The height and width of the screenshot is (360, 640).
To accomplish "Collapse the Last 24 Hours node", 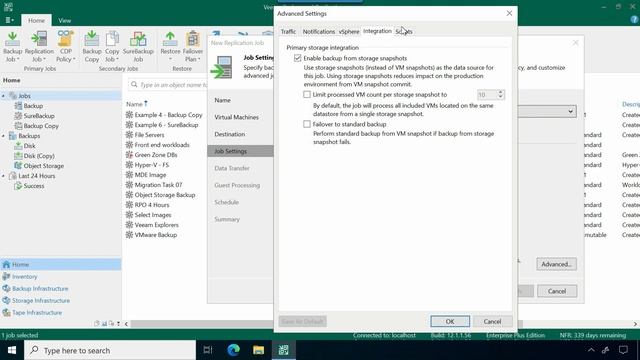I will pyautogui.click(x=4, y=176).
